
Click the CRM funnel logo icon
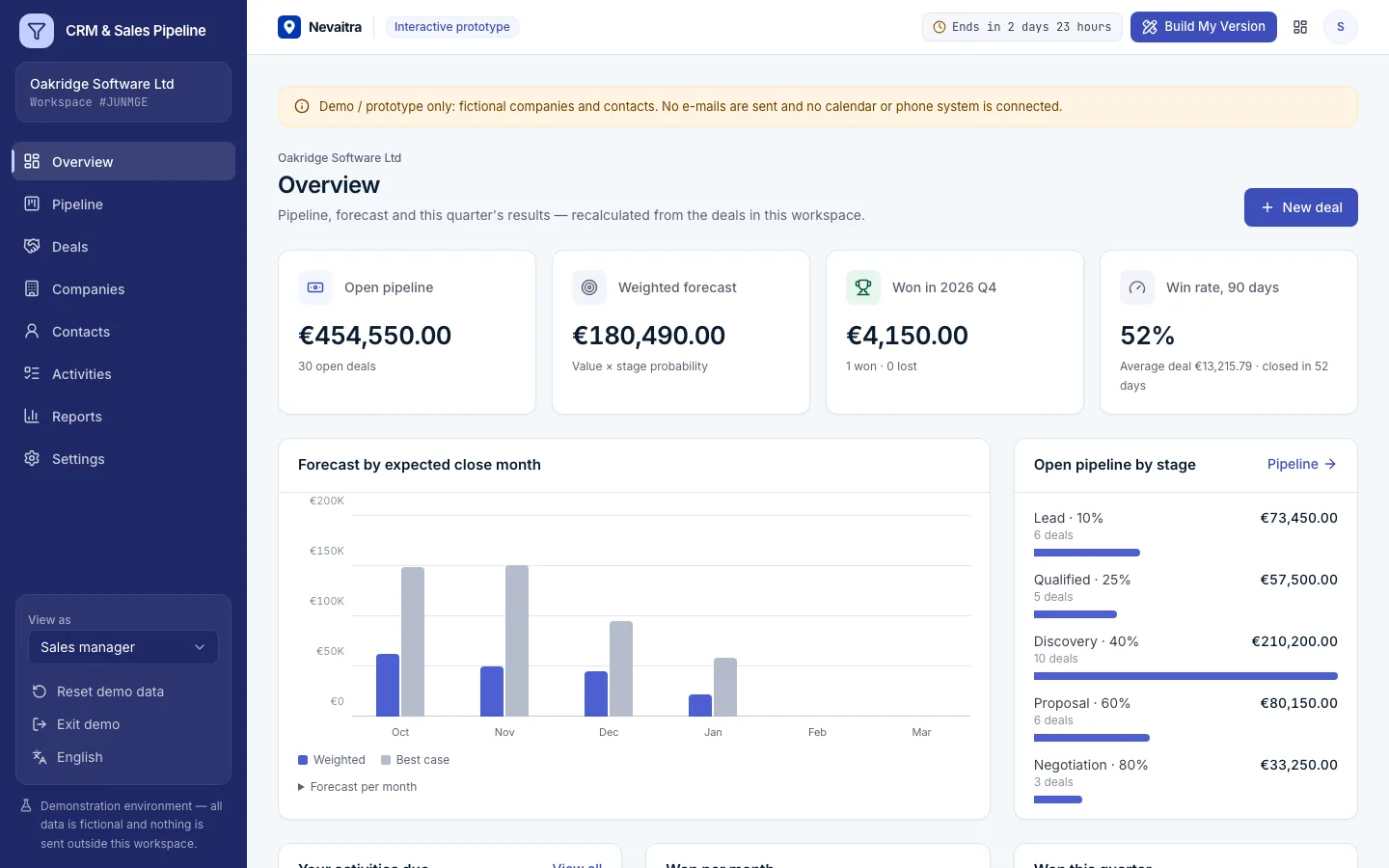pyautogui.click(x=37, y=31)
